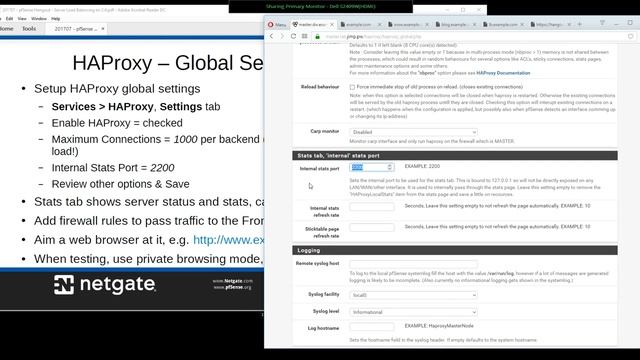Close the blog.example browser tab

tap(474, 25)
